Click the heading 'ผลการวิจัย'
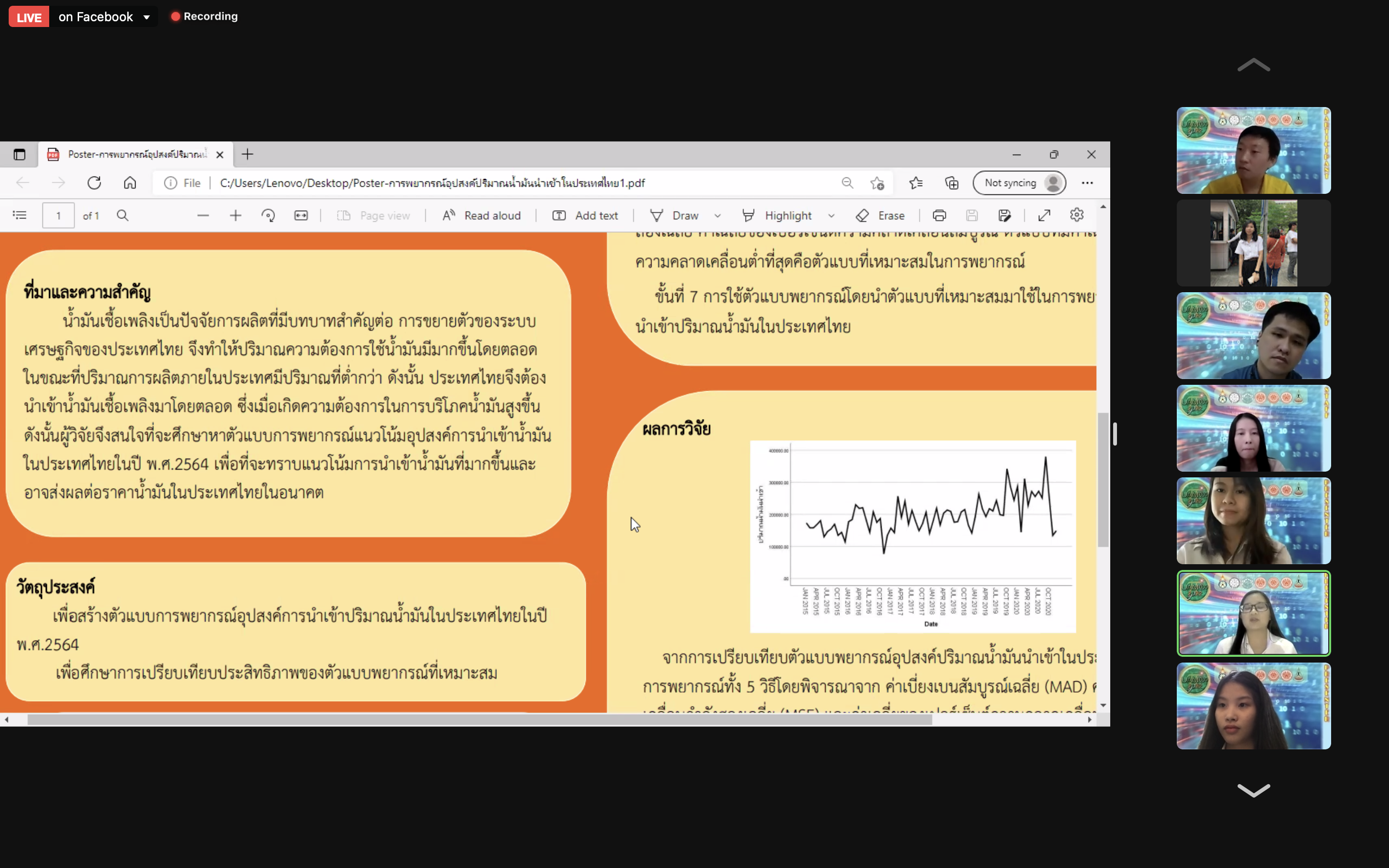The height and width of the screenshot is (868, 1389). pyautogui.click(x=676, y=429)
